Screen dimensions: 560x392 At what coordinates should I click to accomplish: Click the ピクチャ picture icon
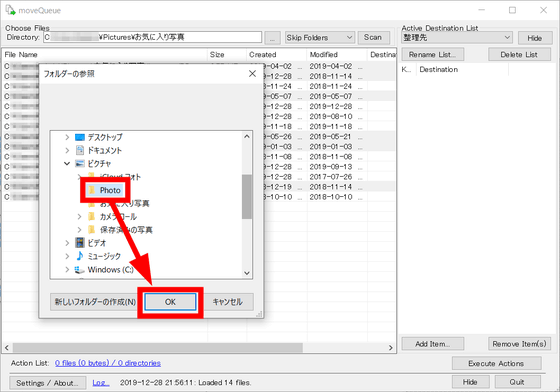pos(80,164)
